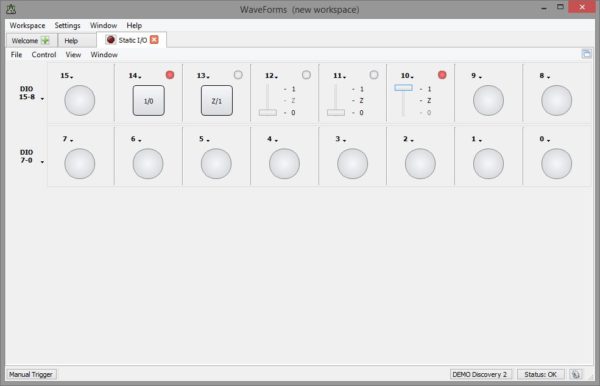Open the top-level Help menu
This screenshot has width=600, height=386.
coord(134,25)
